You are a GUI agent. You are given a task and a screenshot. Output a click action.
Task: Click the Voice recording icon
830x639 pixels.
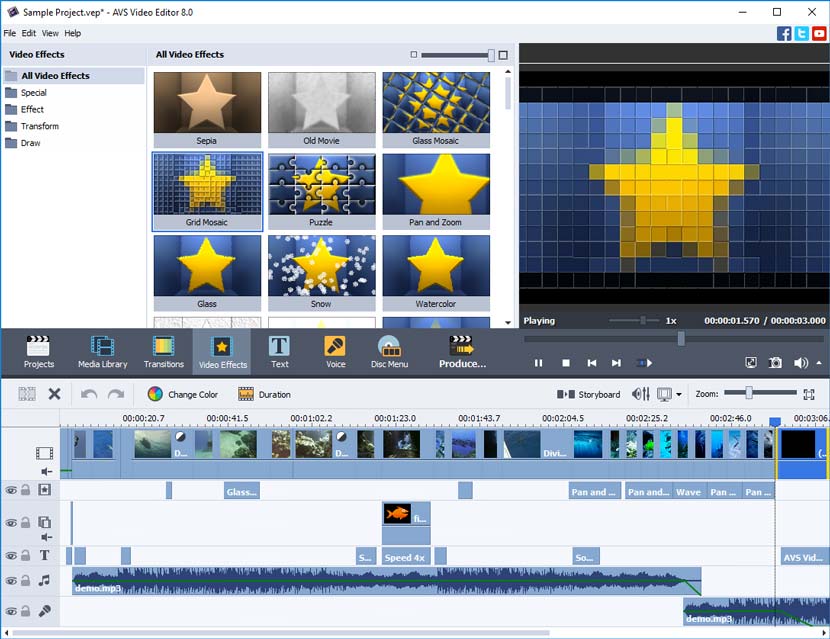point(334,350)
